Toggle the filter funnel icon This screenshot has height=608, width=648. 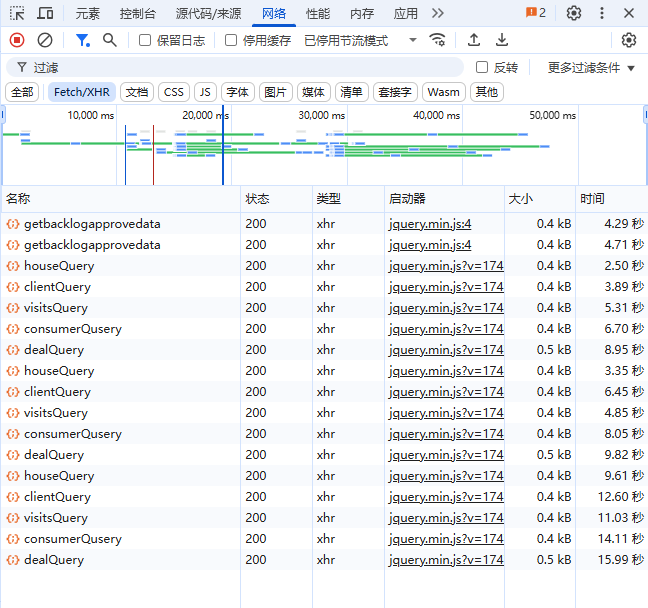coord(82,40)
